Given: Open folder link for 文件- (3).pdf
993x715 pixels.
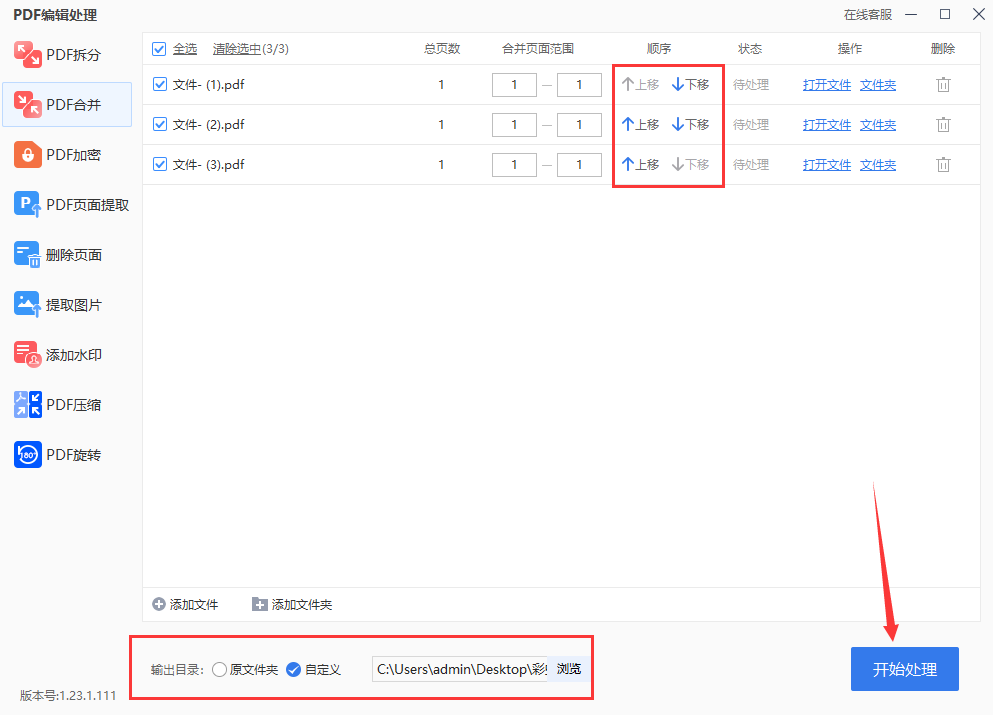Looking at the screenshot, I should (878, 165).
